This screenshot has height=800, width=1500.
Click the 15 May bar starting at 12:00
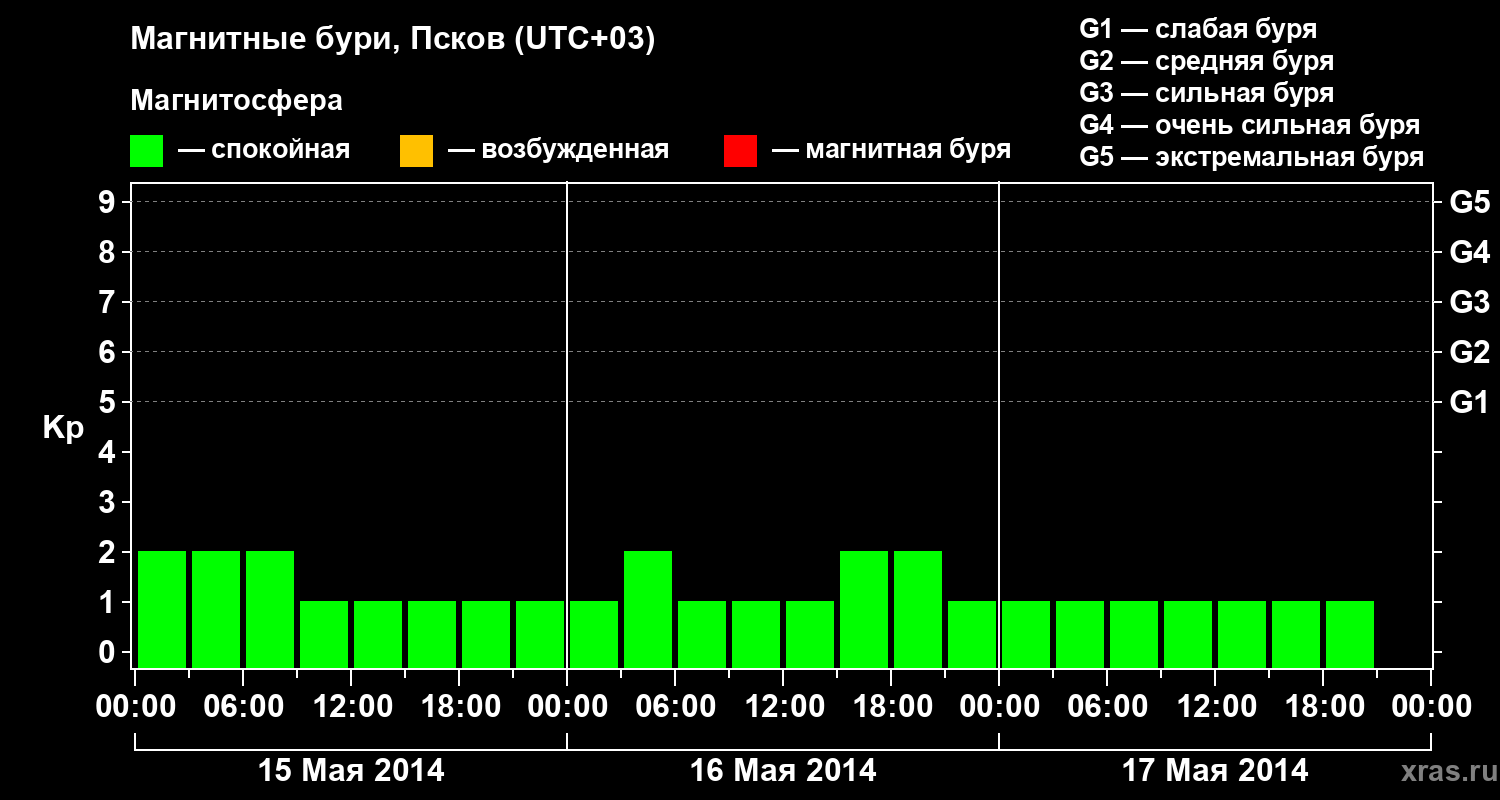378,634
